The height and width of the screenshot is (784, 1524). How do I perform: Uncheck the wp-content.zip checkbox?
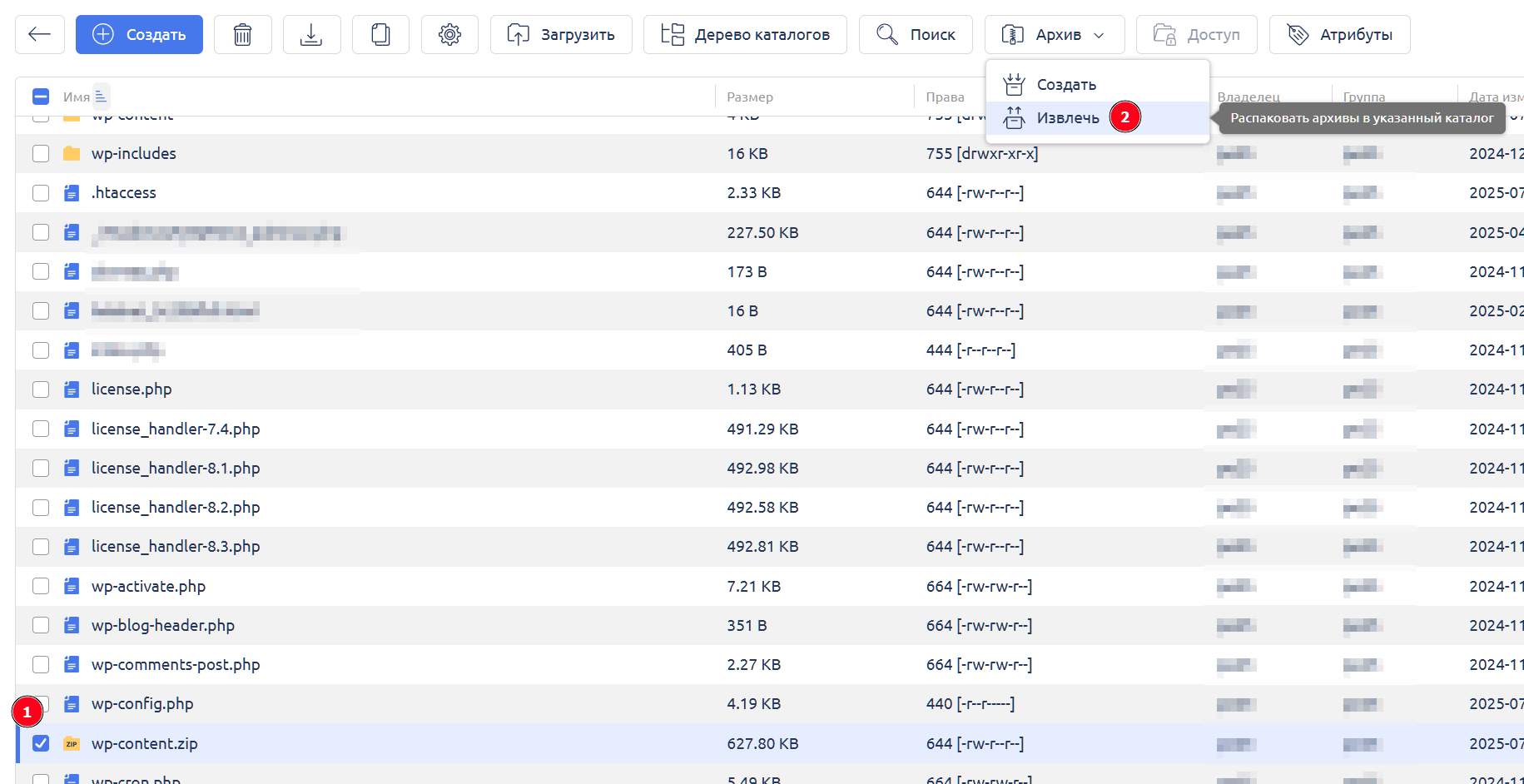tap(41, 743)
